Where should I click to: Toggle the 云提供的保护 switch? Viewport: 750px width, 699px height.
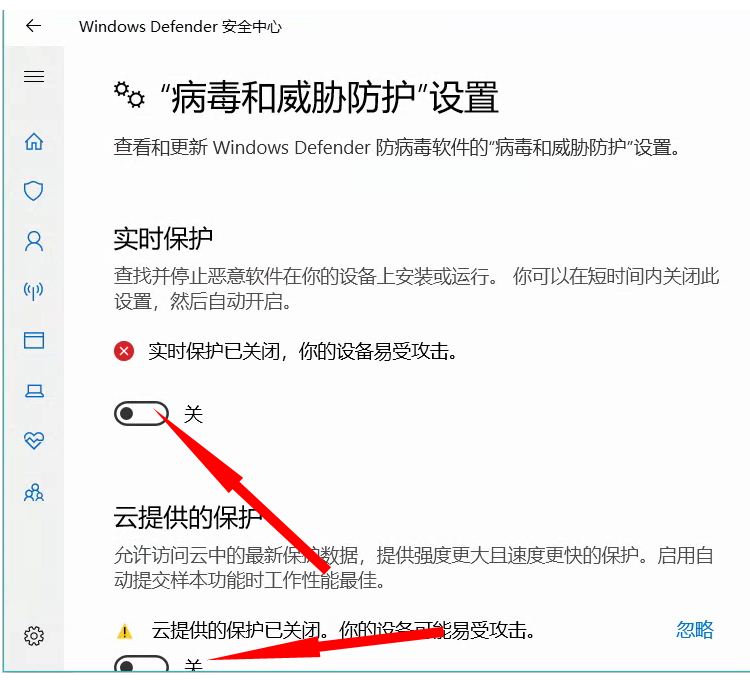141,663
